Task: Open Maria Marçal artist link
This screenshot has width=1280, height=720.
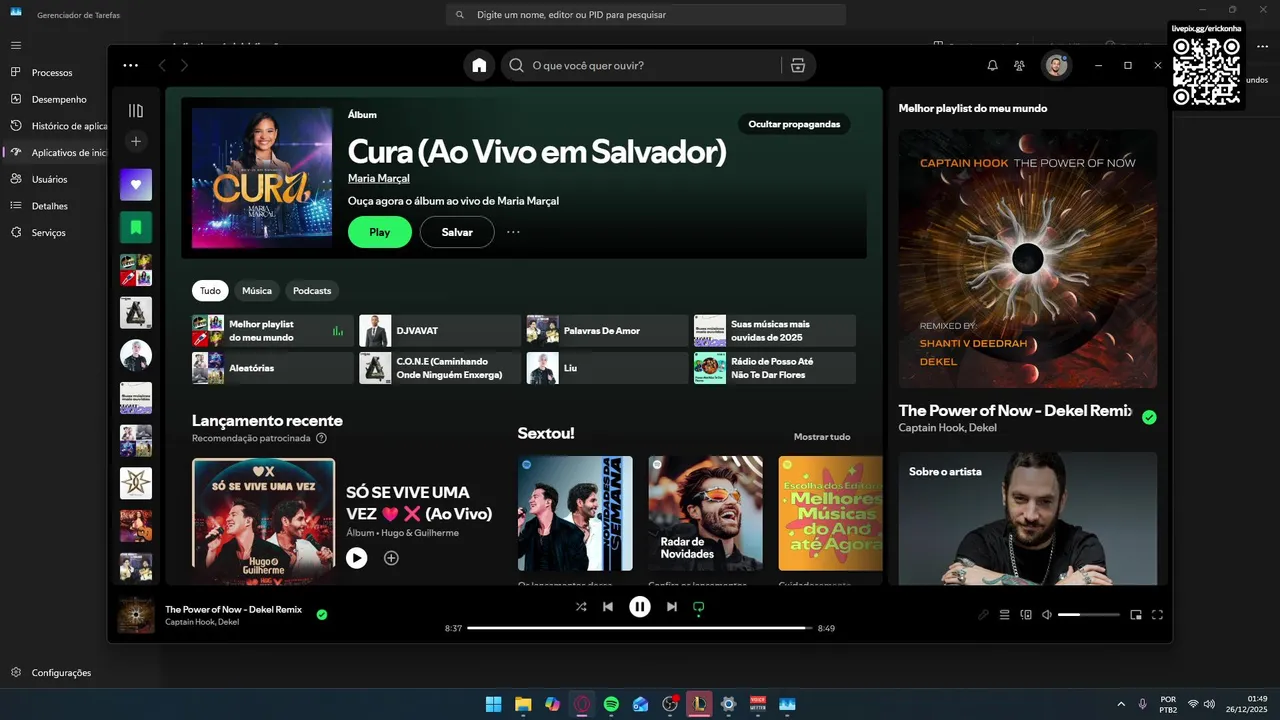Action: [379, 178]
